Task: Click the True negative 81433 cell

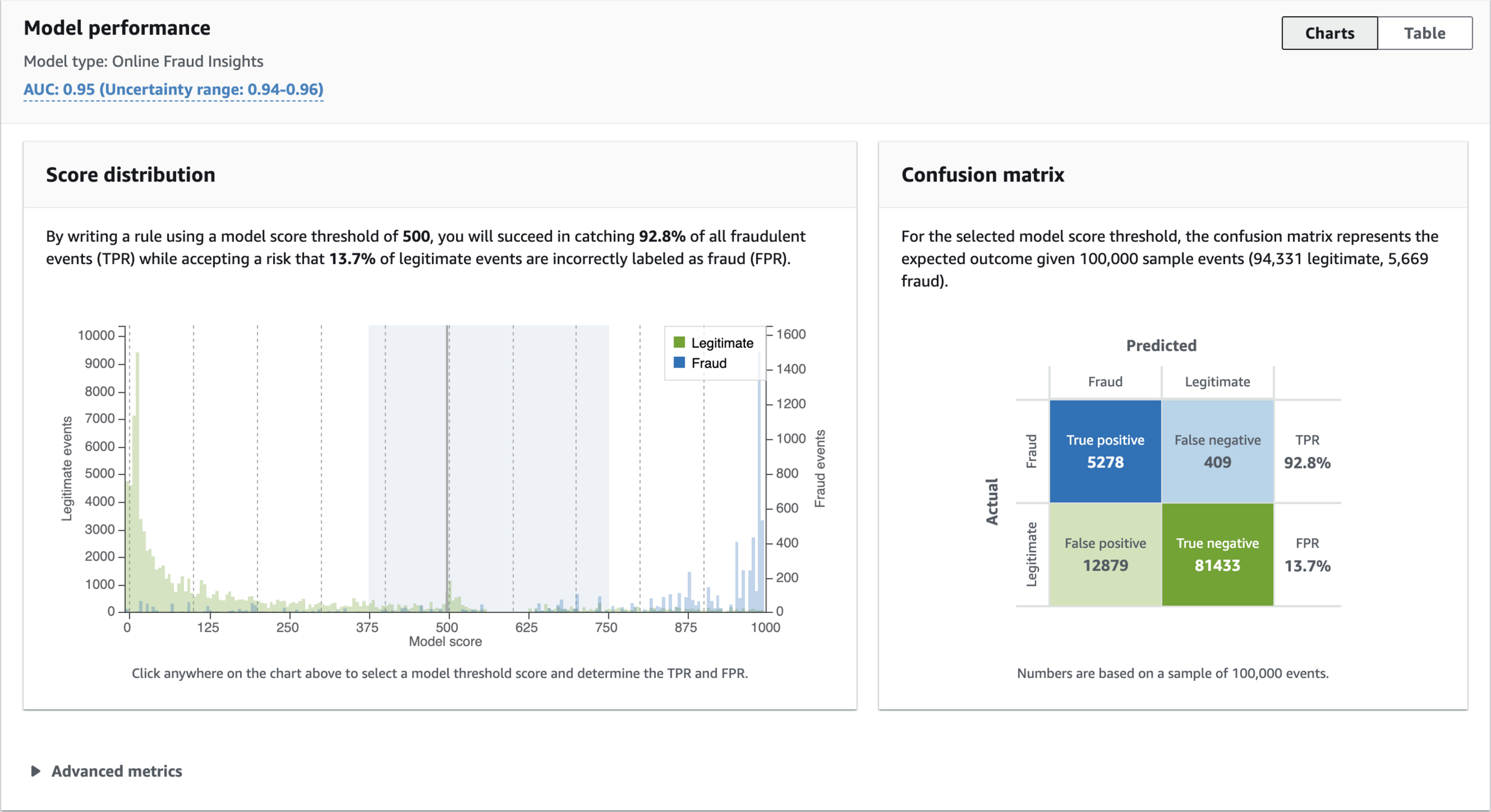Action: point(1217,554)
